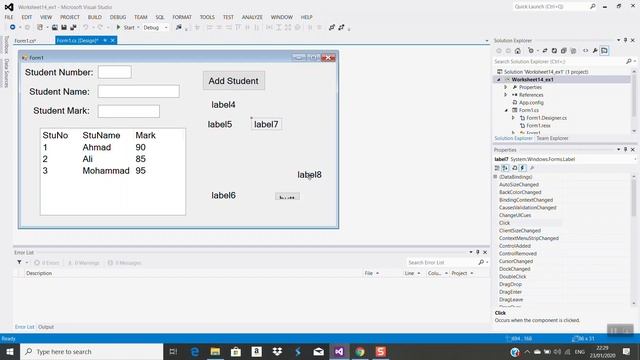640x360 pixels.
Task: Switch to the Output tab
Action: [46, 327]
